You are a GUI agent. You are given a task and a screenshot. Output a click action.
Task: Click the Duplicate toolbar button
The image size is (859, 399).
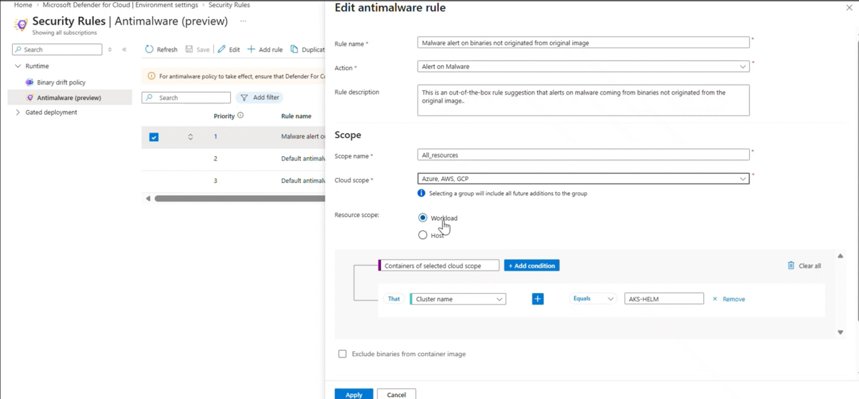307,49
